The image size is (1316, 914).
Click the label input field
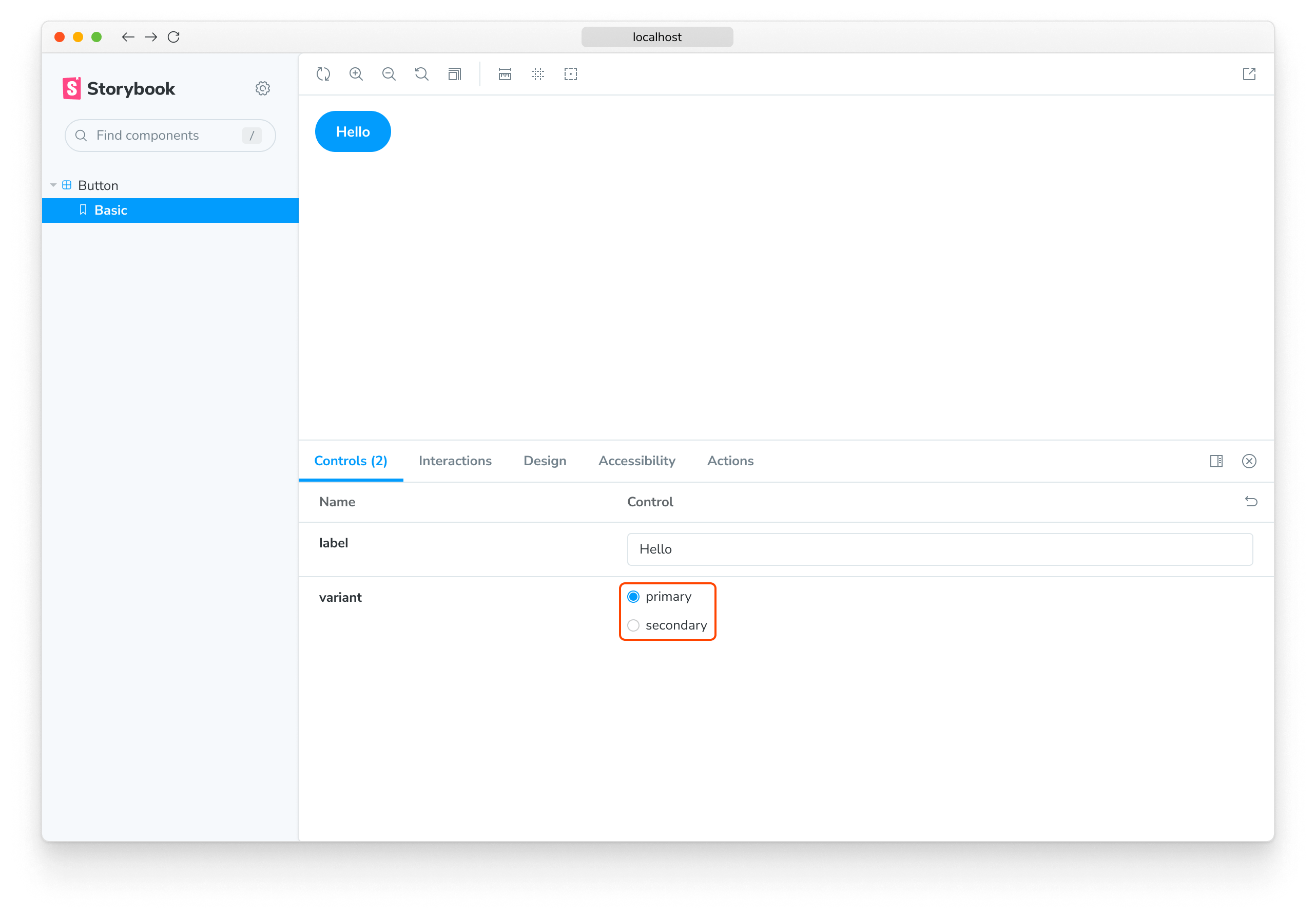click(x=939, y=548)
